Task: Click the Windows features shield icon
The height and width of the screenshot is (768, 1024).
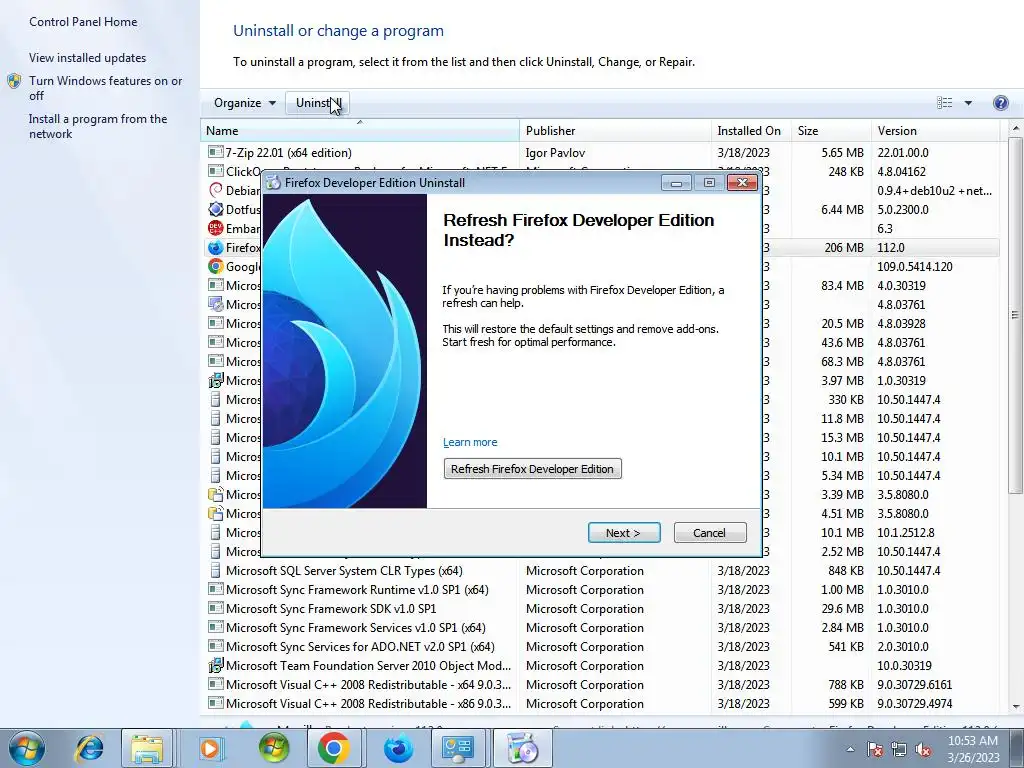Action: tap(14, 81)
